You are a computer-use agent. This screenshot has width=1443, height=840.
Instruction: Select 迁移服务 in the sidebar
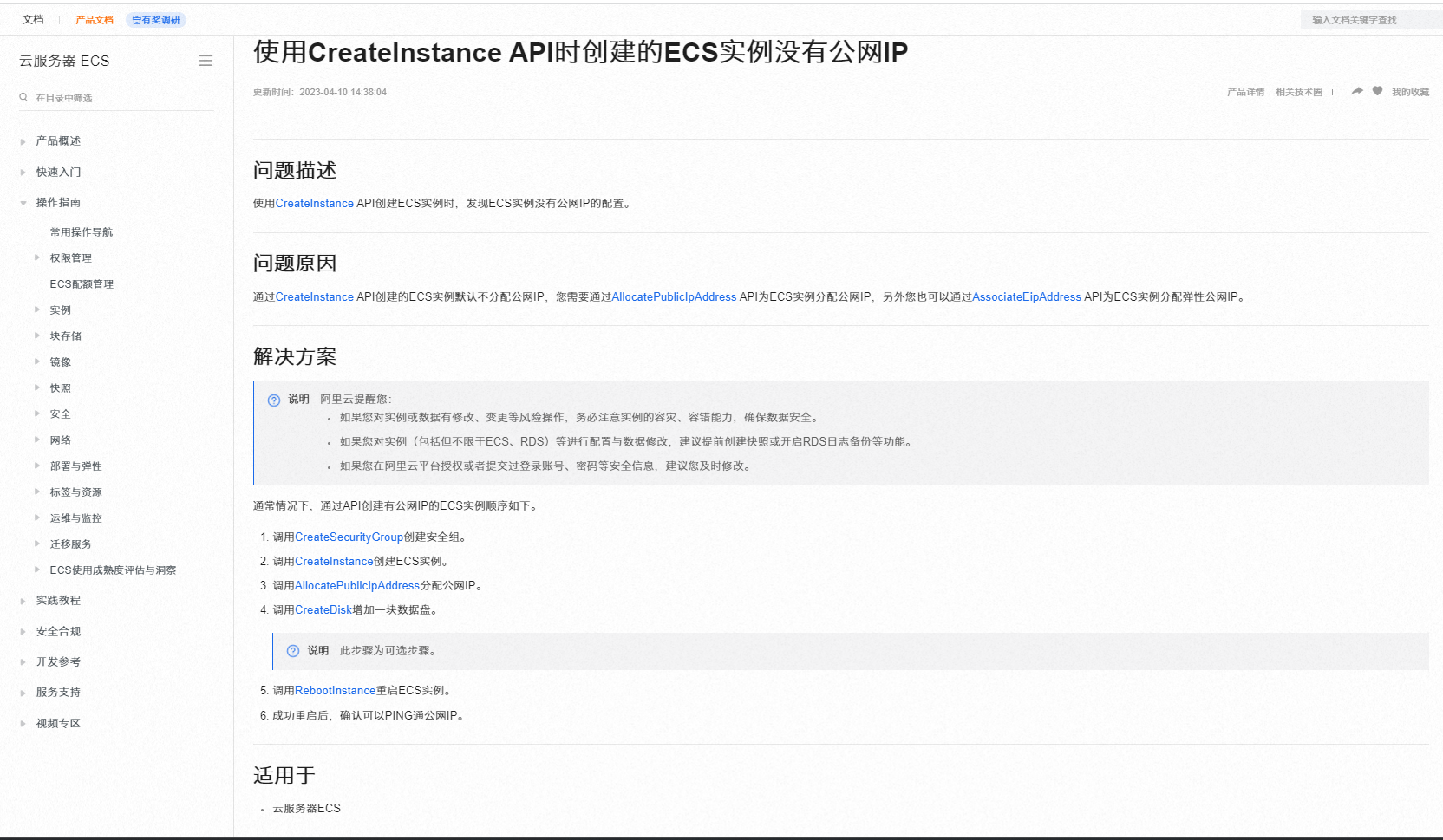coord(70,544)
